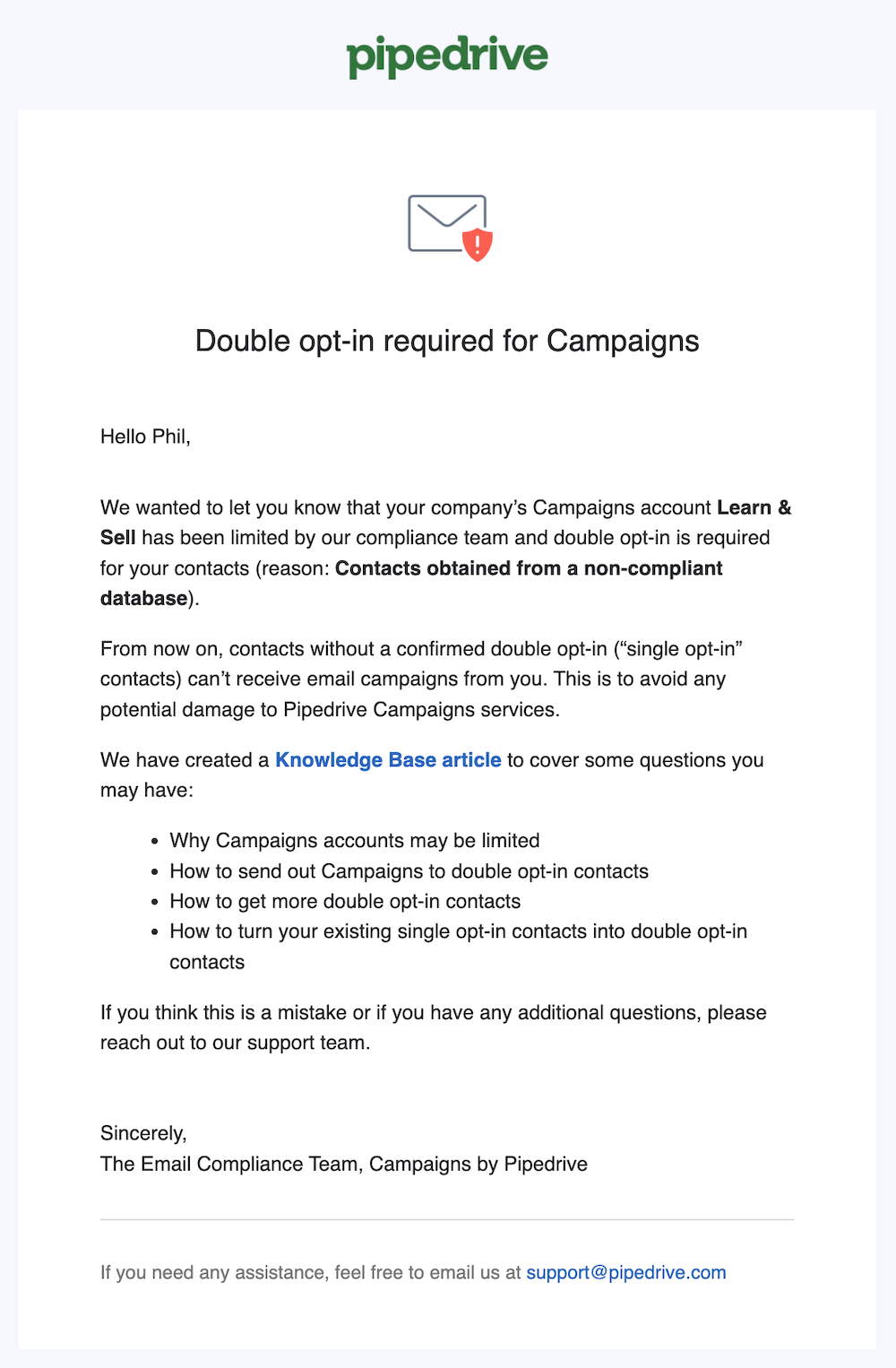Click 'How to get more double opt-in contacts'
The width and height of the screenshot is (896, 1368).
[x=345, y=902]
